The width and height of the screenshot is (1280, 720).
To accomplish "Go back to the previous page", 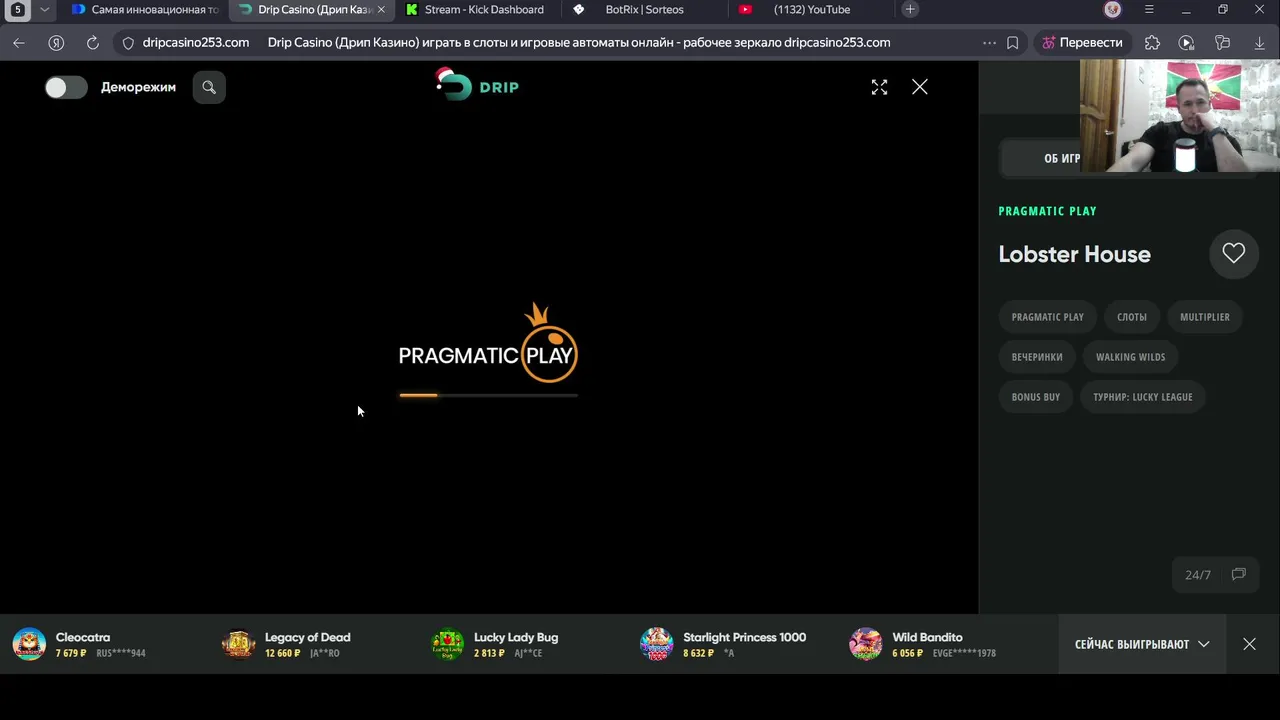I will [18, 43].
